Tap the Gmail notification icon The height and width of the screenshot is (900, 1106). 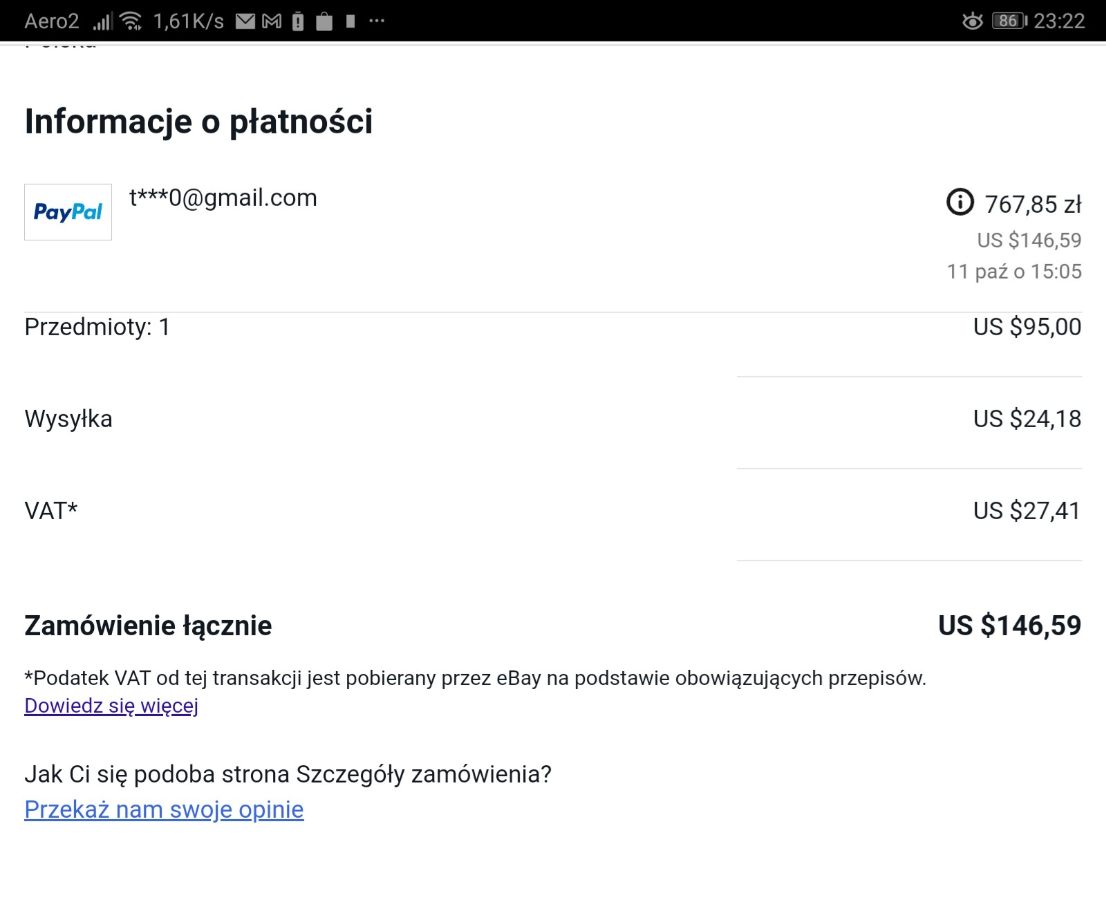[272, 21]
